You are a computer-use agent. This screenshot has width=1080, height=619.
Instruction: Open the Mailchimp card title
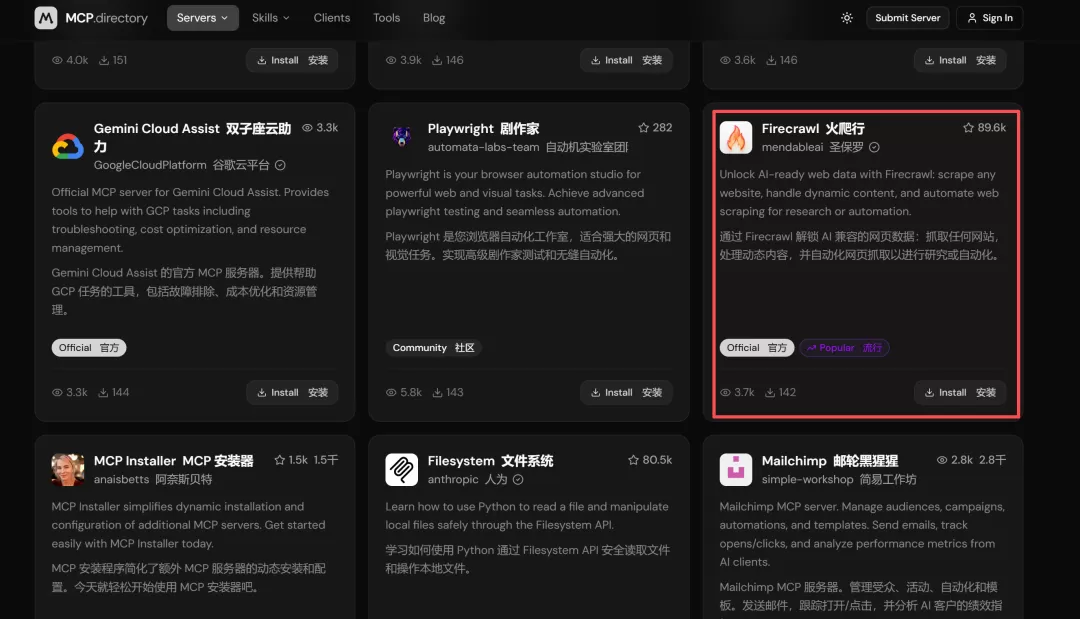(x=830, y=461)
